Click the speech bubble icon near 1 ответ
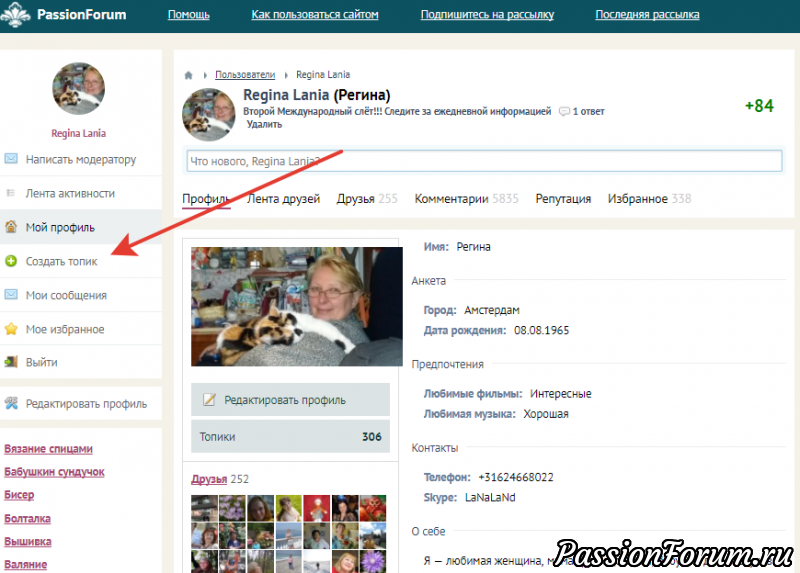The width and height of the screenshot is (800, 573). (564, 112)
